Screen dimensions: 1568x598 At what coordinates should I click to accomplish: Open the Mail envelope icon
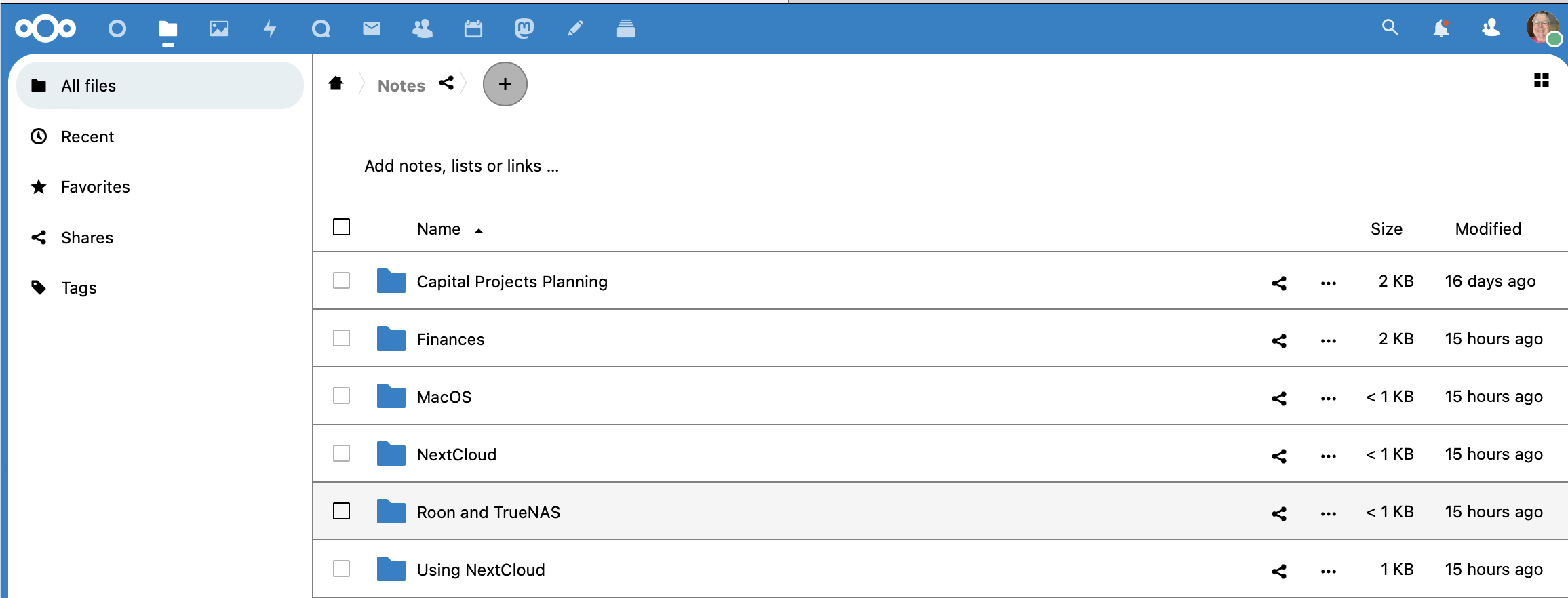(372, 28)
